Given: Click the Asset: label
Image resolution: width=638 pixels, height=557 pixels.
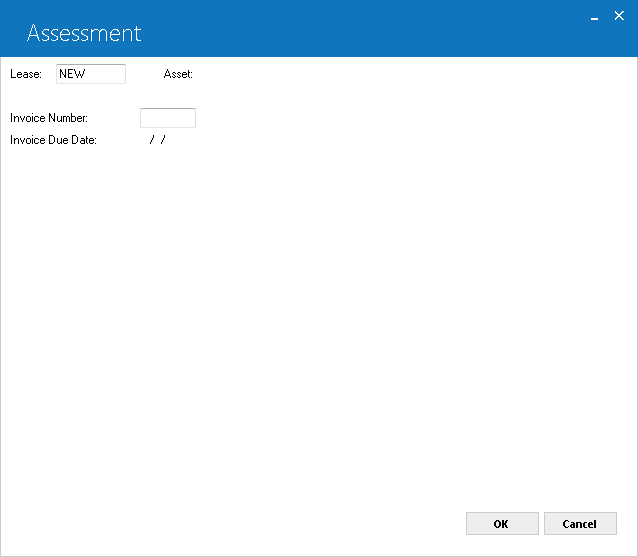Looking at the screenshot, I should pyautogui.click(x=178, y=74).
